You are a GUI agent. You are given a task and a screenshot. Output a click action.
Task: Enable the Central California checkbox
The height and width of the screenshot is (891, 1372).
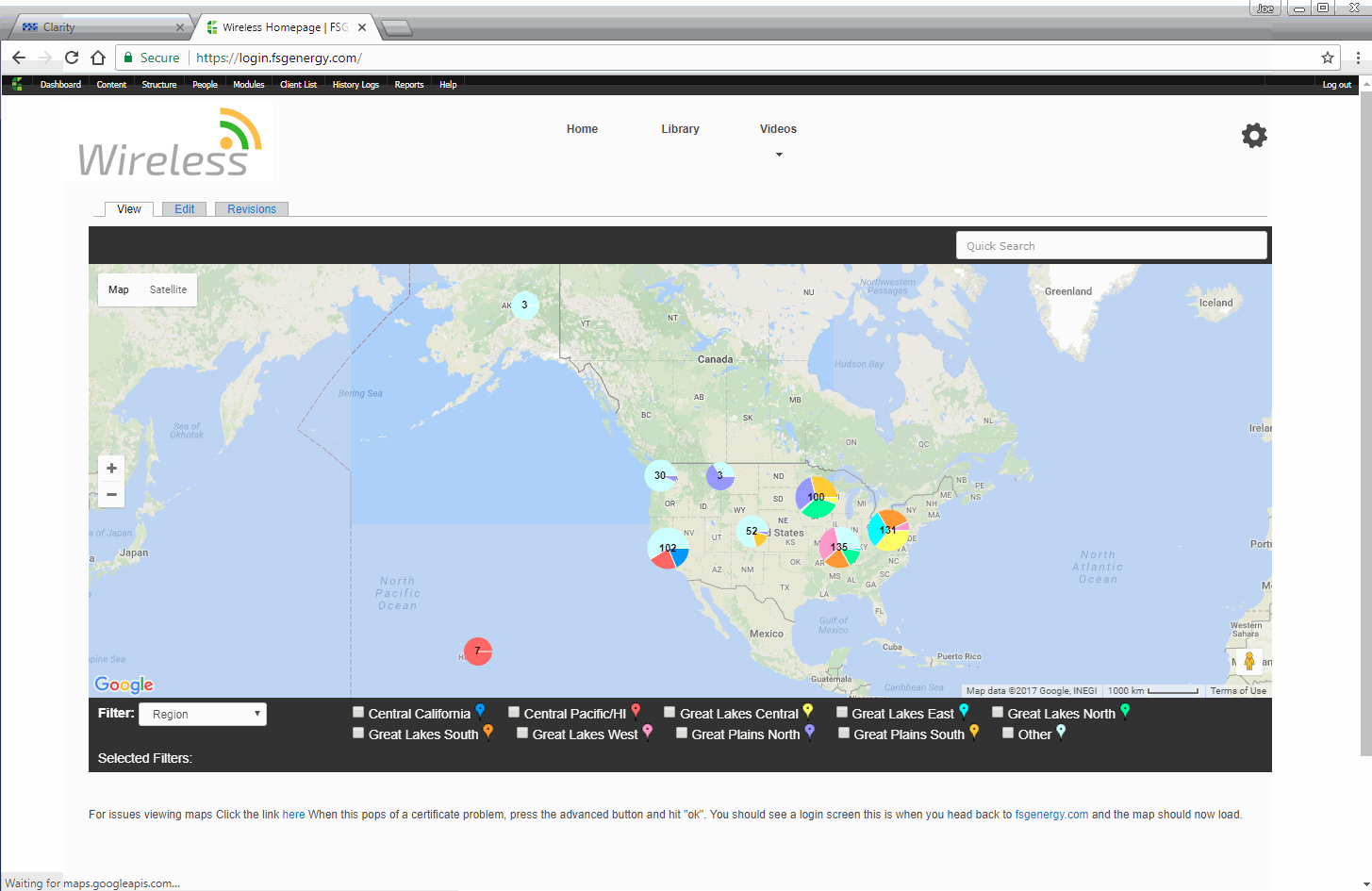point(358,713)
